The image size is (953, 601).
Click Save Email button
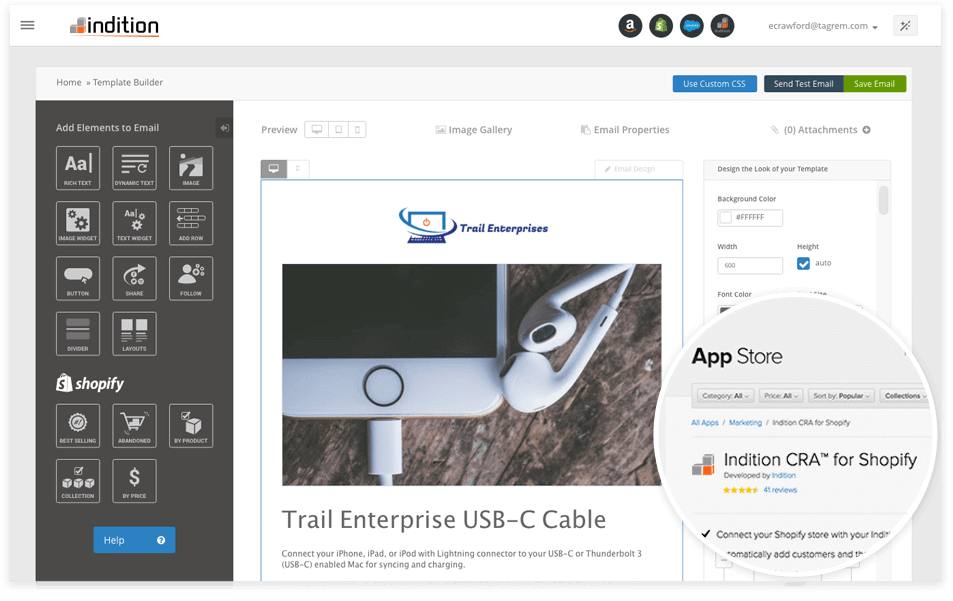click(875, 84)
